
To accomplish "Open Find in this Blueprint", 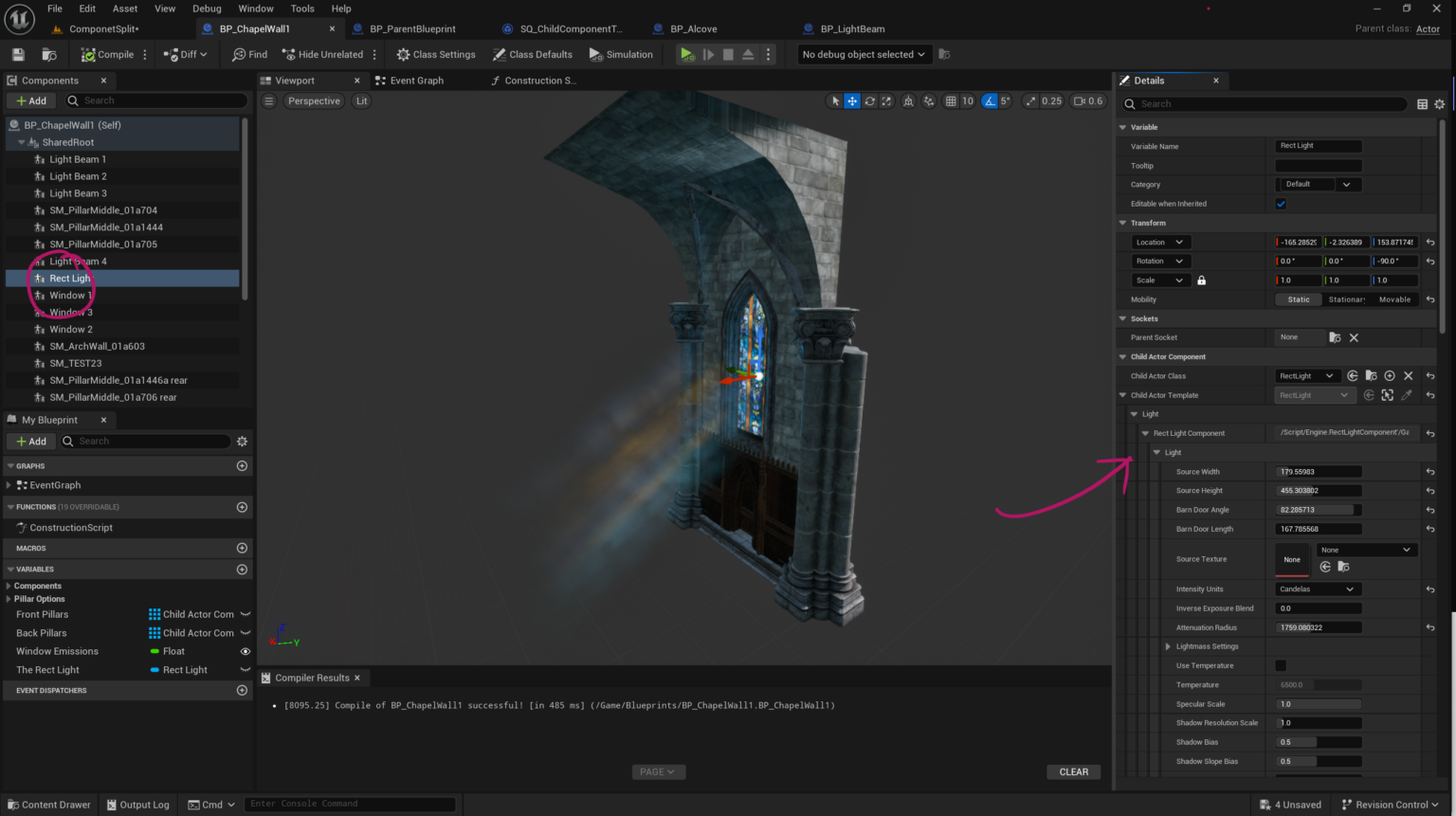I will click(249, 54).
